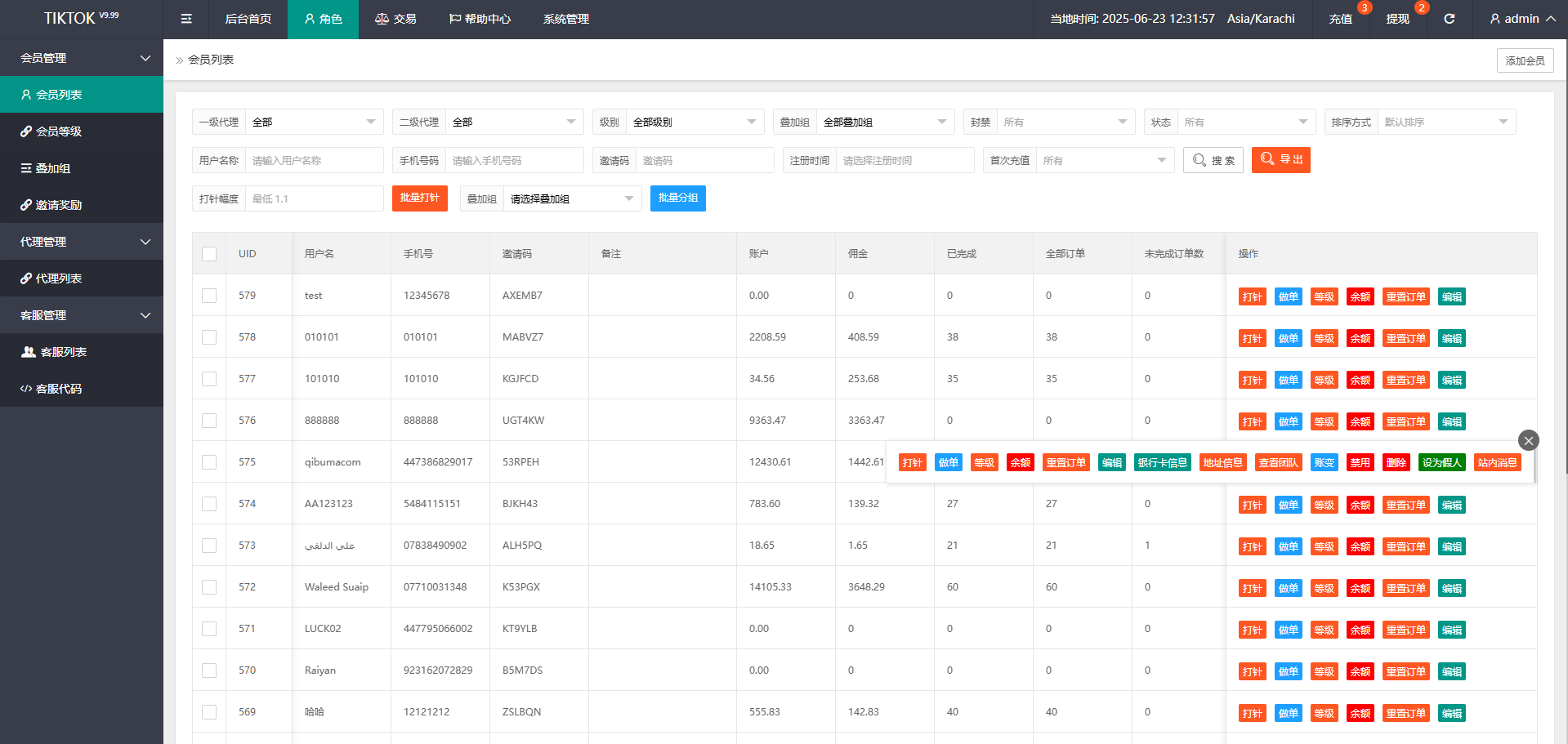Switch to the Help Center menu

tap(480, 19)
